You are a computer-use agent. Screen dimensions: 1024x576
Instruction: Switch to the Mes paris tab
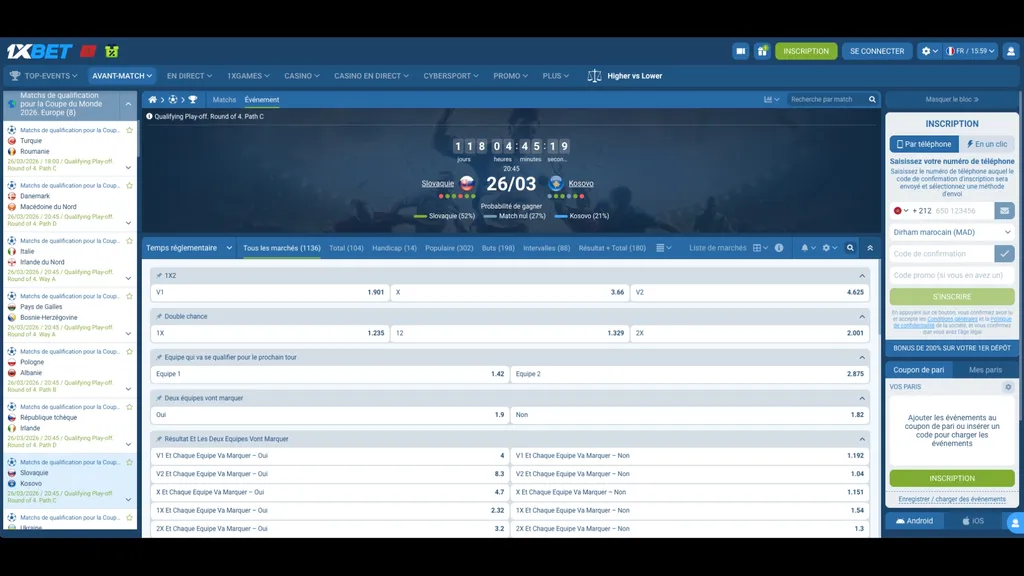(x=985, y=370)
